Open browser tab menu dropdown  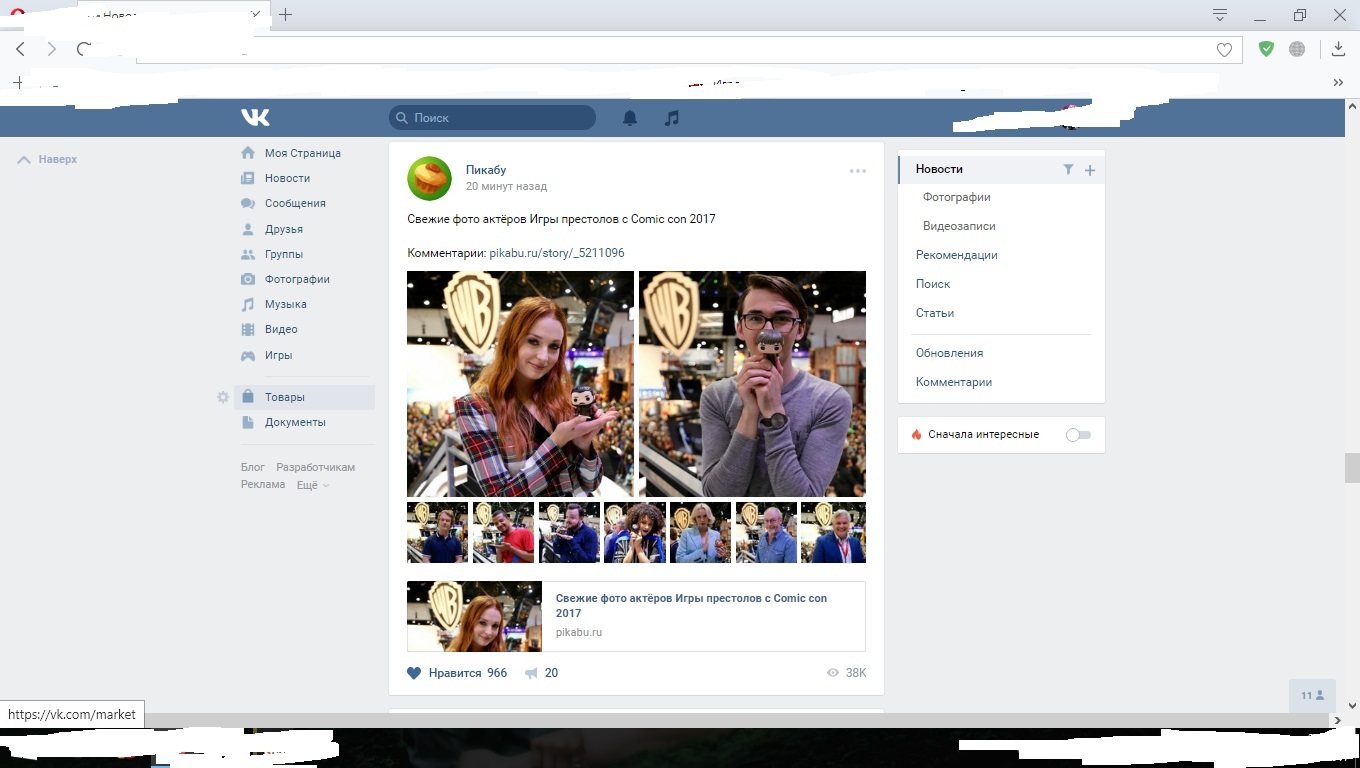[1220, 15]
